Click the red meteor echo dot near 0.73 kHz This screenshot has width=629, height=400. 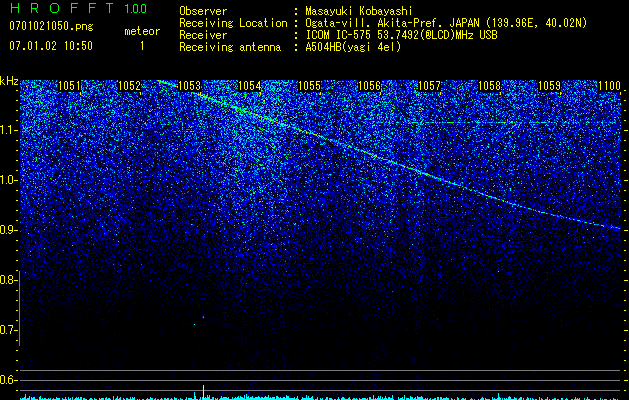203,317
